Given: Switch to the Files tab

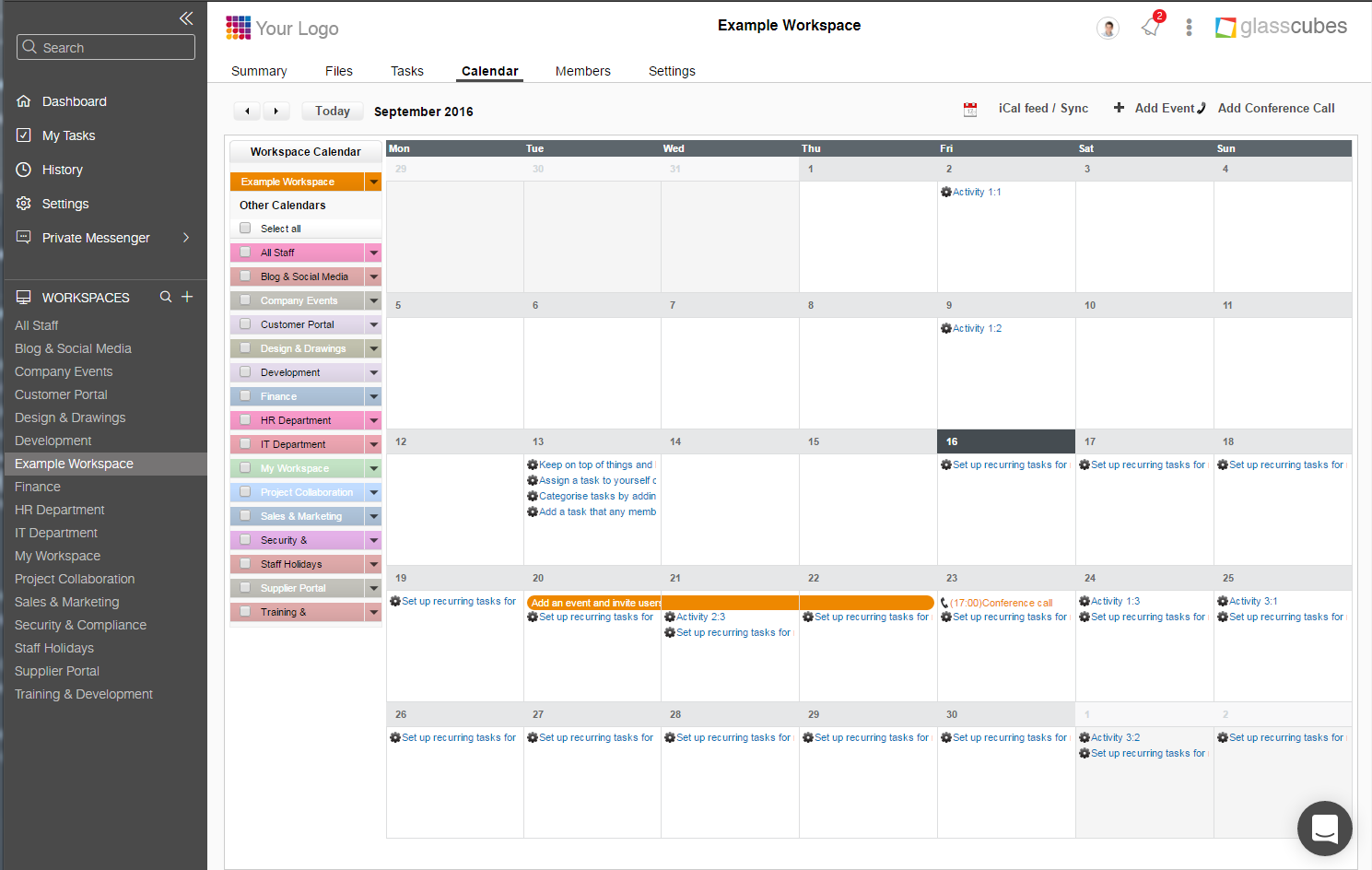Looking at the screenshot, I should click(x=338, y=71).
